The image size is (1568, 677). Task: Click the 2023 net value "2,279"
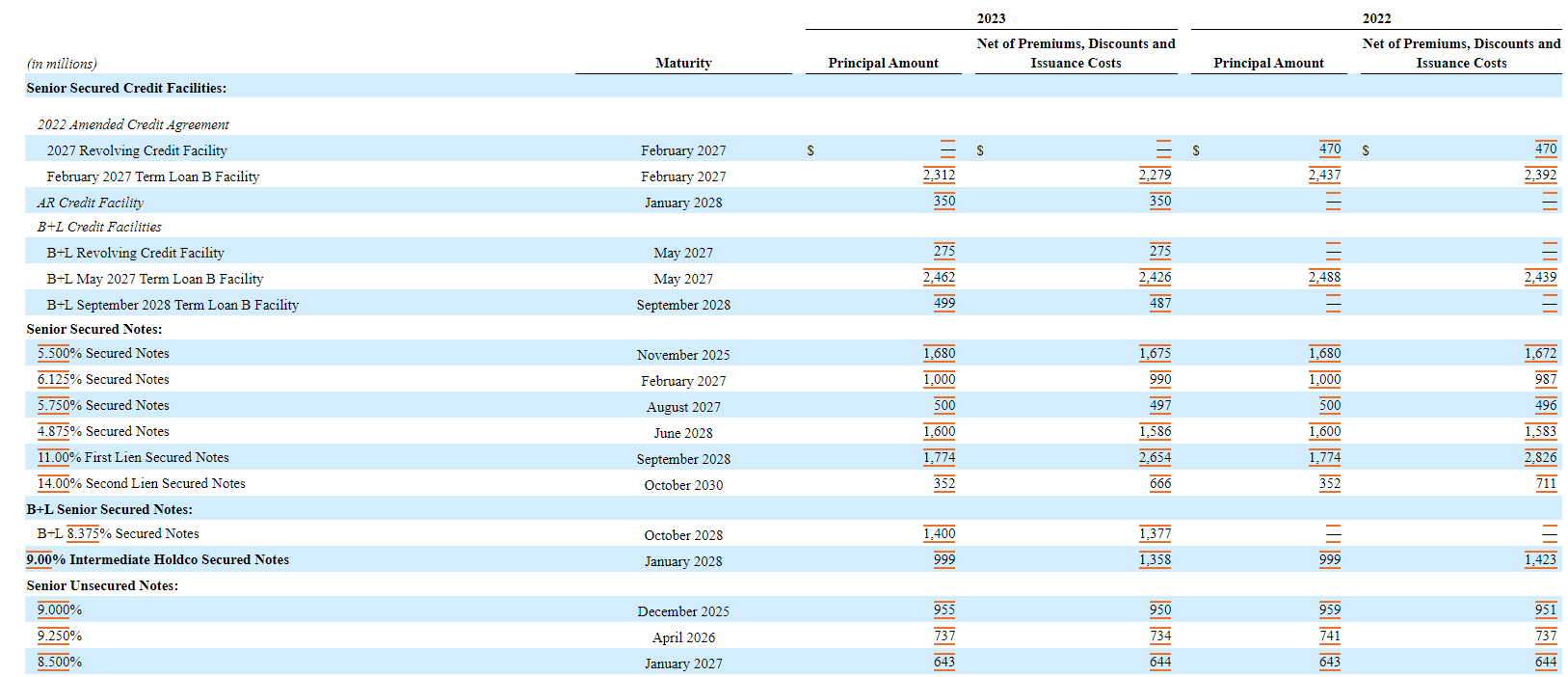(1155, 175)
